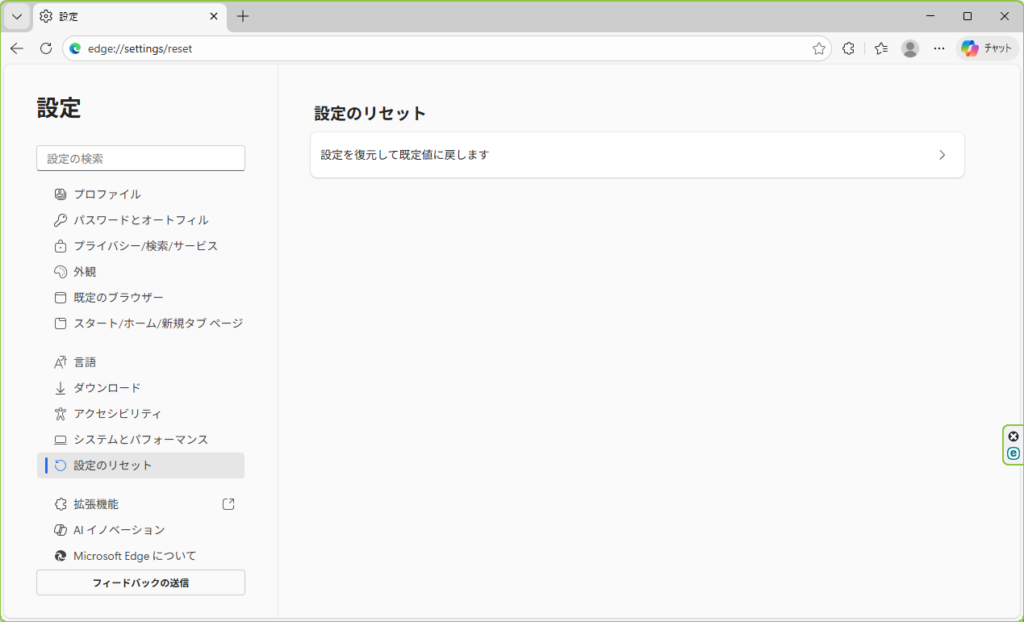Open a new tab with the + button

coord(243,16)
